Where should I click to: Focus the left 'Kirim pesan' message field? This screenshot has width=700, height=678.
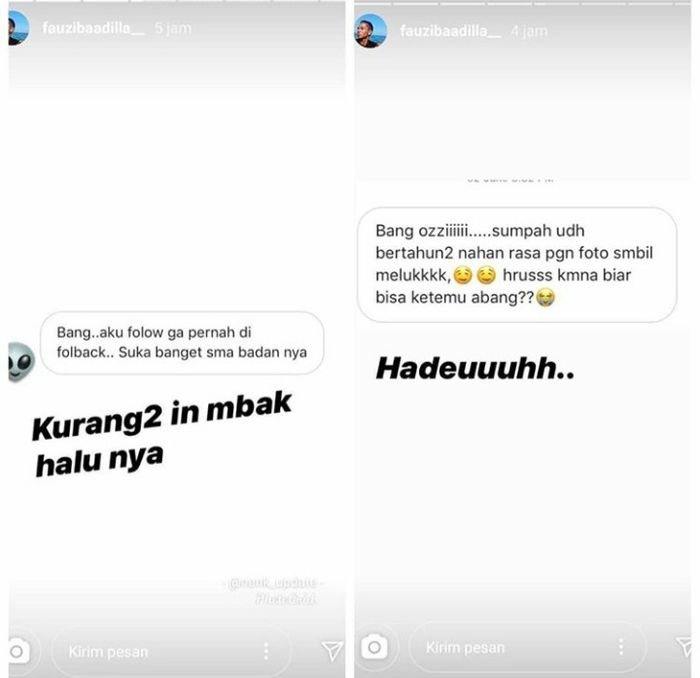tap(171, 651)
